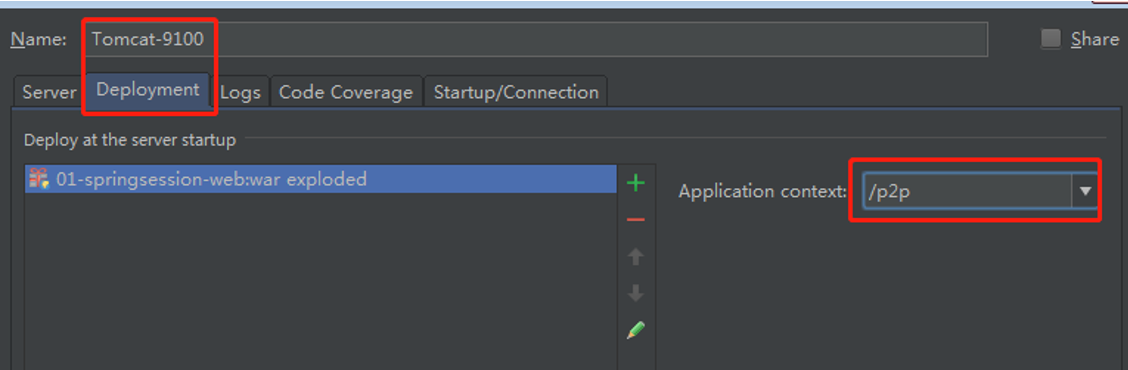Move the artifact down with the down arrow icon

[x=635, y=293]
